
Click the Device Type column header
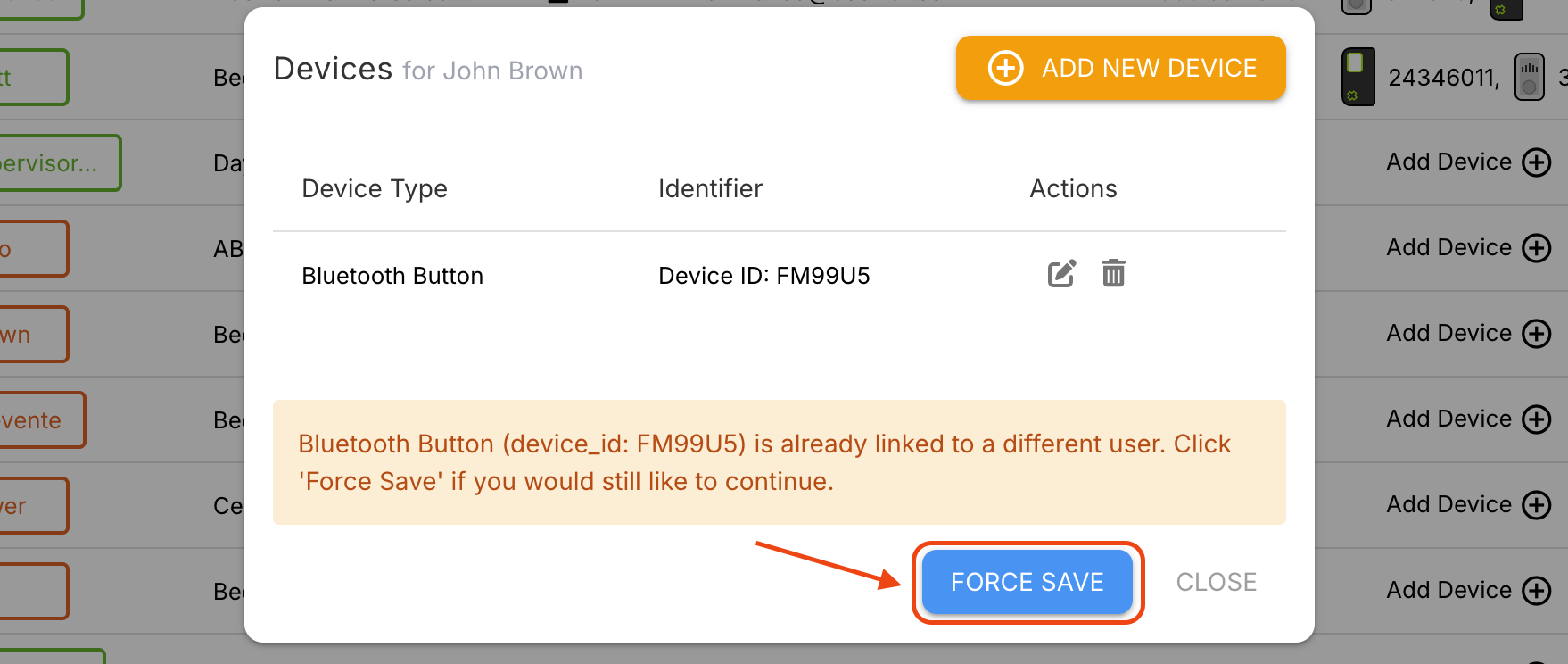coord(375,188)
